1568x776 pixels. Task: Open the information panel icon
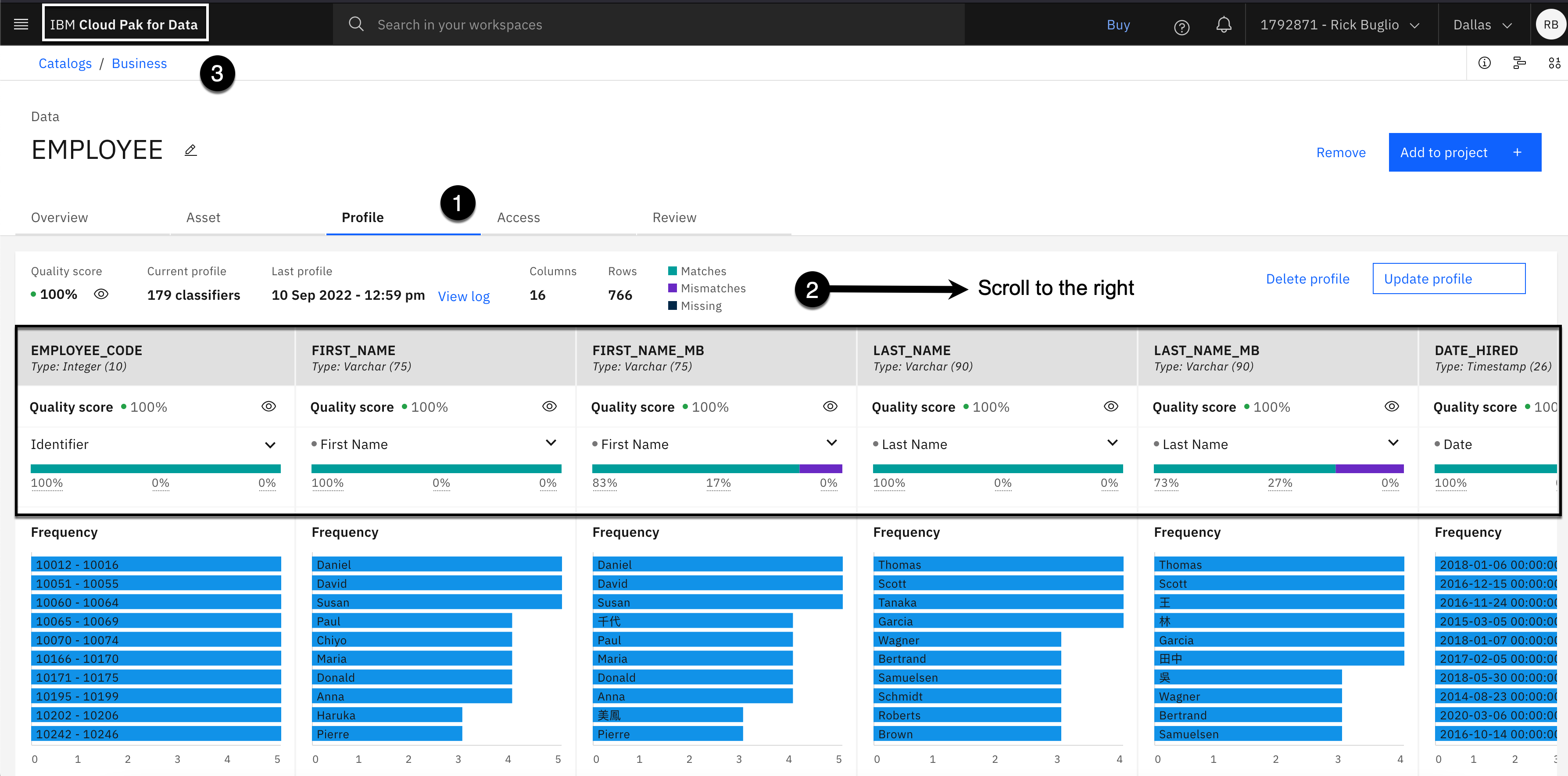[1484, 63]
